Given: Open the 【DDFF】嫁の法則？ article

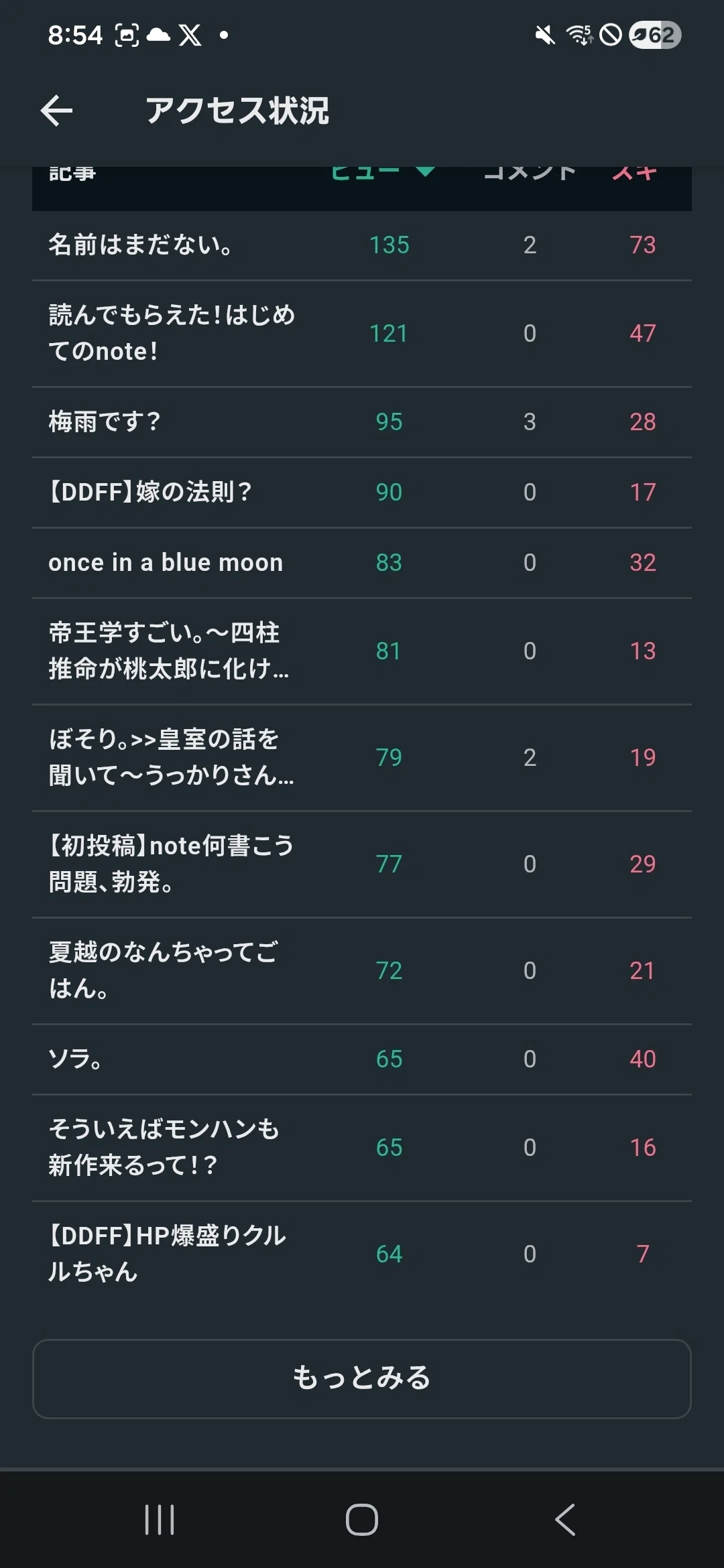Looking at the screenshot, I should tap(362, 493).
